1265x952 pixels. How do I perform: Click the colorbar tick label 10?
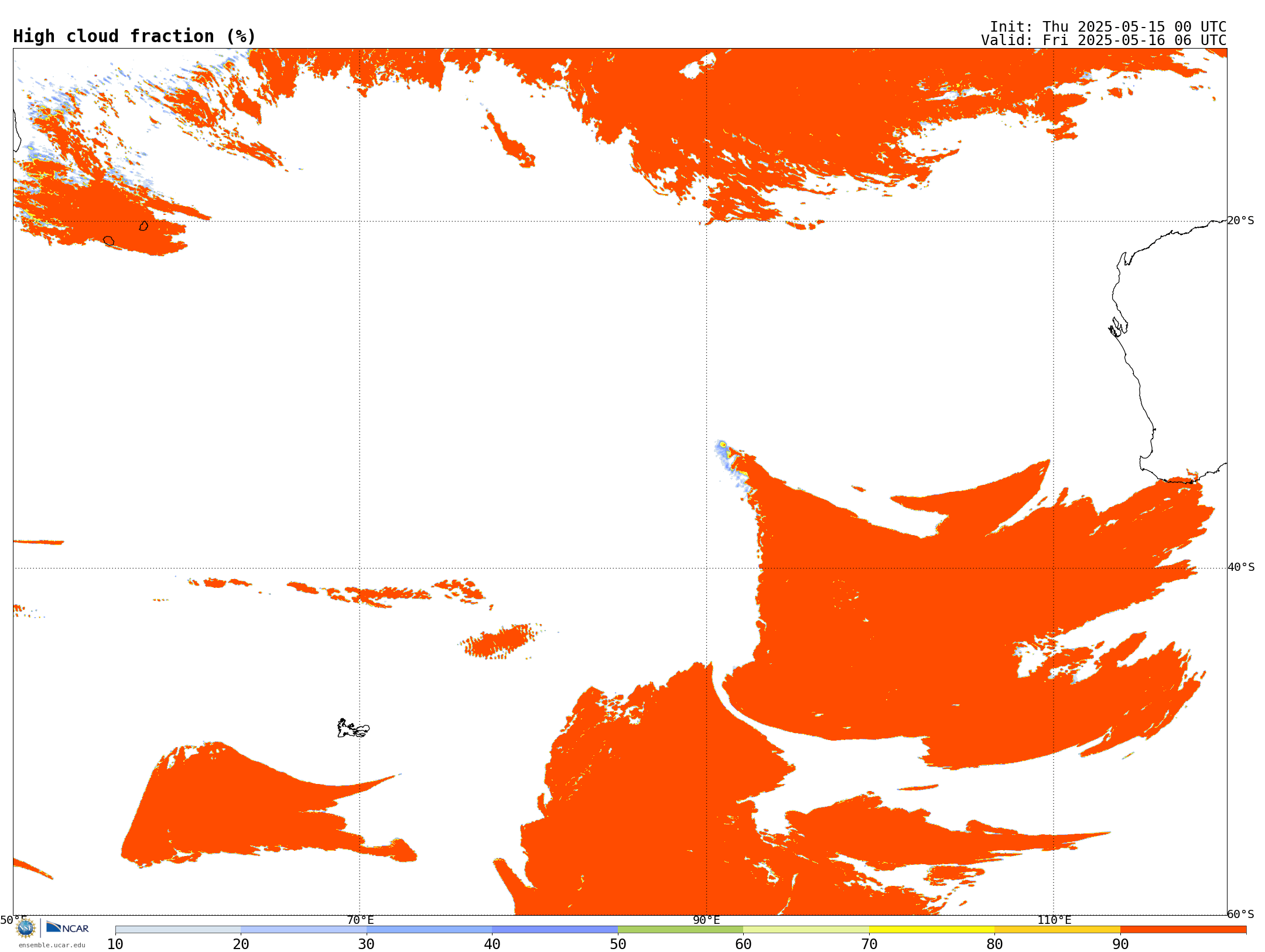tap(115, 944)
